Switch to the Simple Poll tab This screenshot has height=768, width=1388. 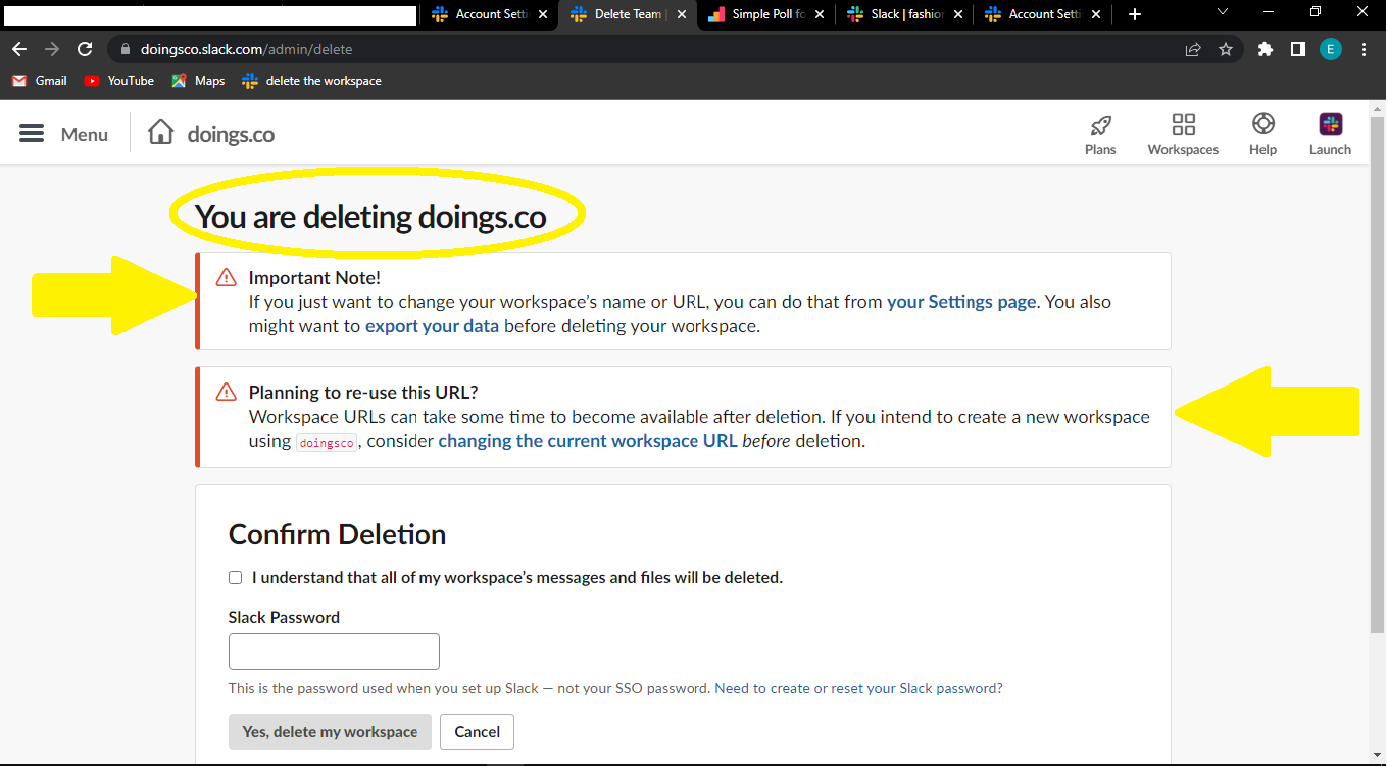pos(765,14)
